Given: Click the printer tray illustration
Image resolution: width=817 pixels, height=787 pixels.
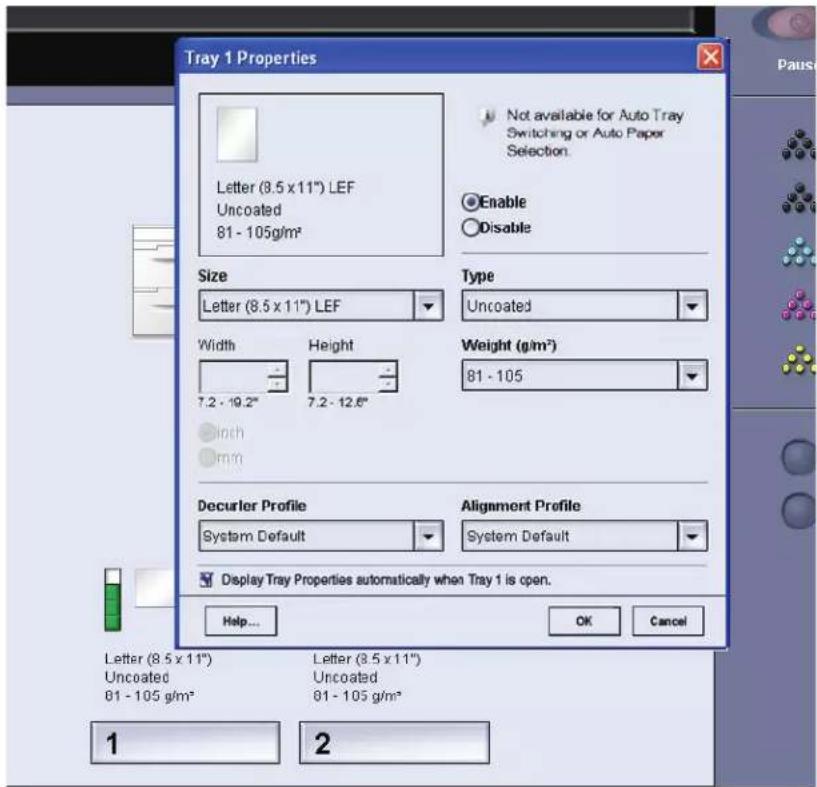Looking at the screenshot, I should click(x=154, y=281).
